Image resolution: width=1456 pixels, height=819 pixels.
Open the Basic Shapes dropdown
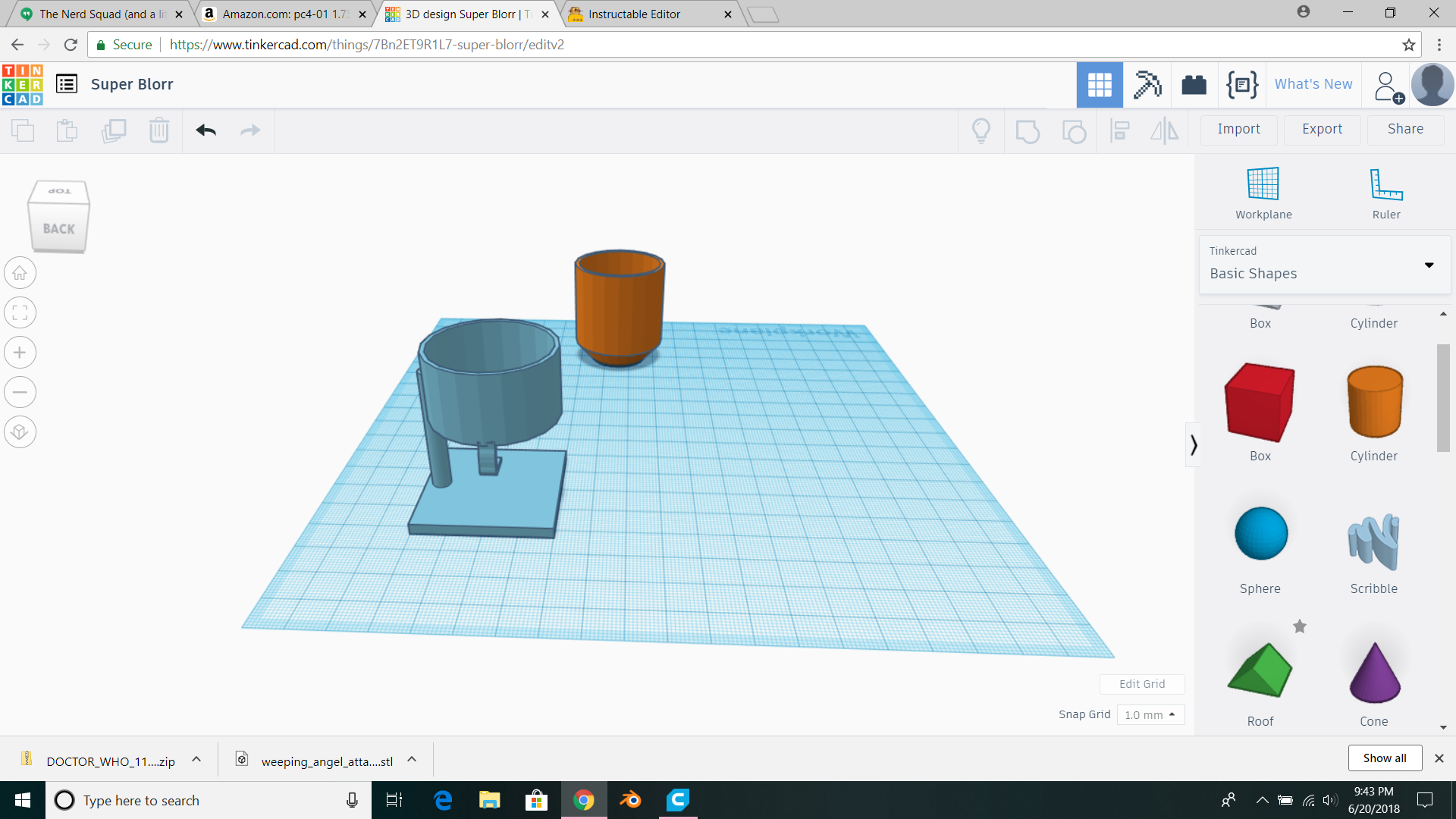tap(1324, 265)
